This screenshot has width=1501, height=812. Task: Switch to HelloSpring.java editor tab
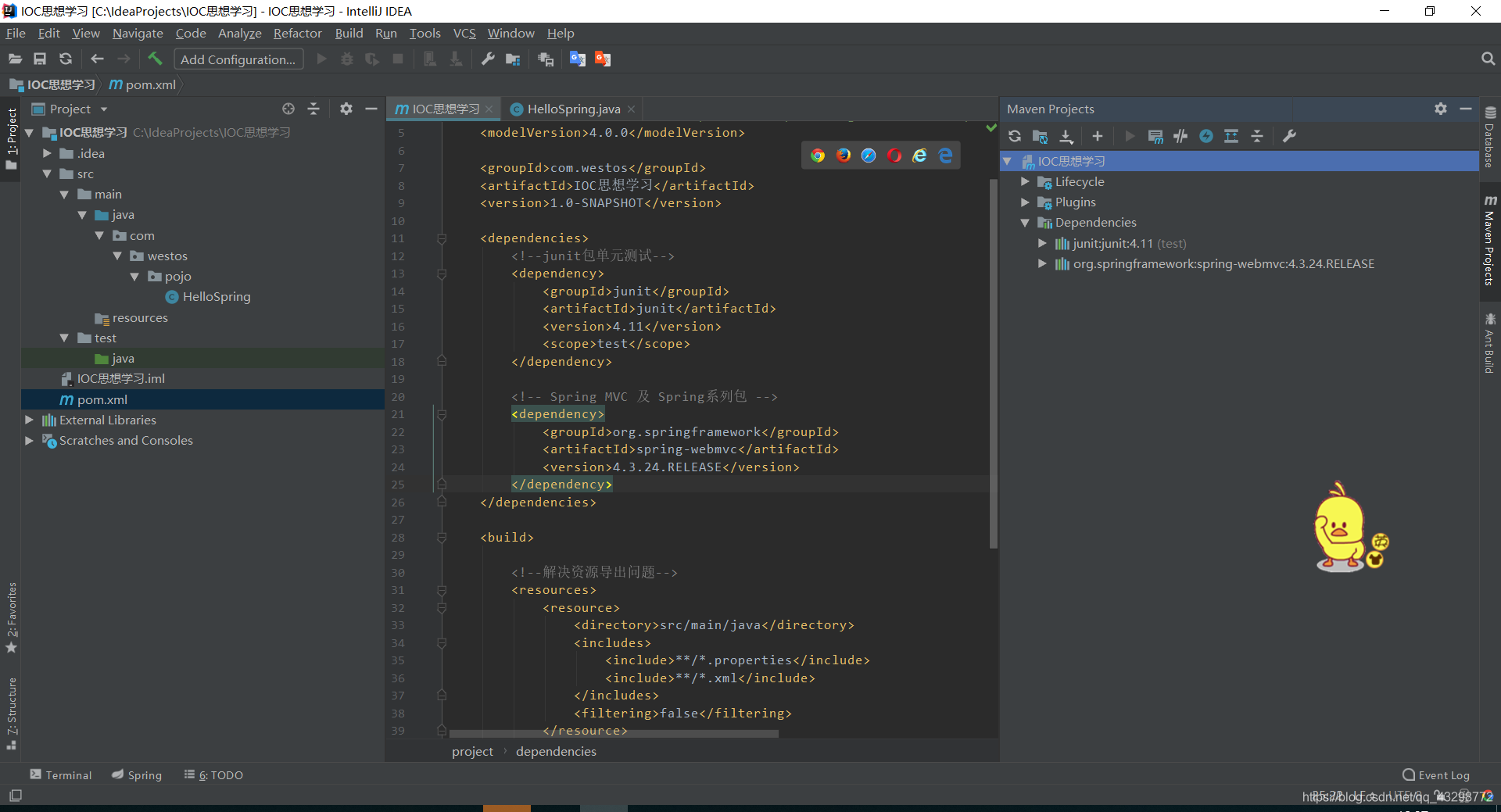tap(573, 109)
